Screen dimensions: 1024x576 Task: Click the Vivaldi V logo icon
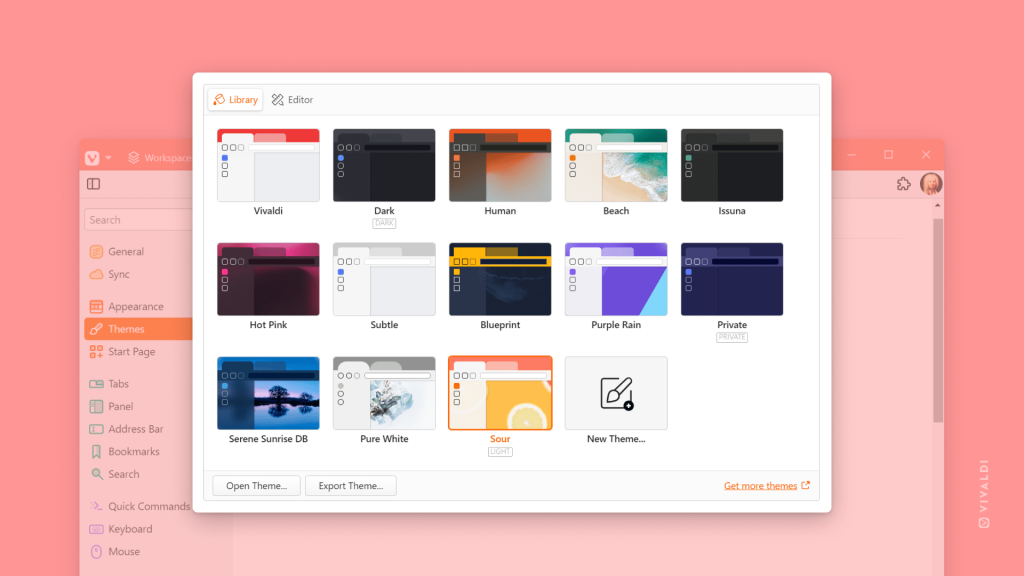(x=92, y=156)
